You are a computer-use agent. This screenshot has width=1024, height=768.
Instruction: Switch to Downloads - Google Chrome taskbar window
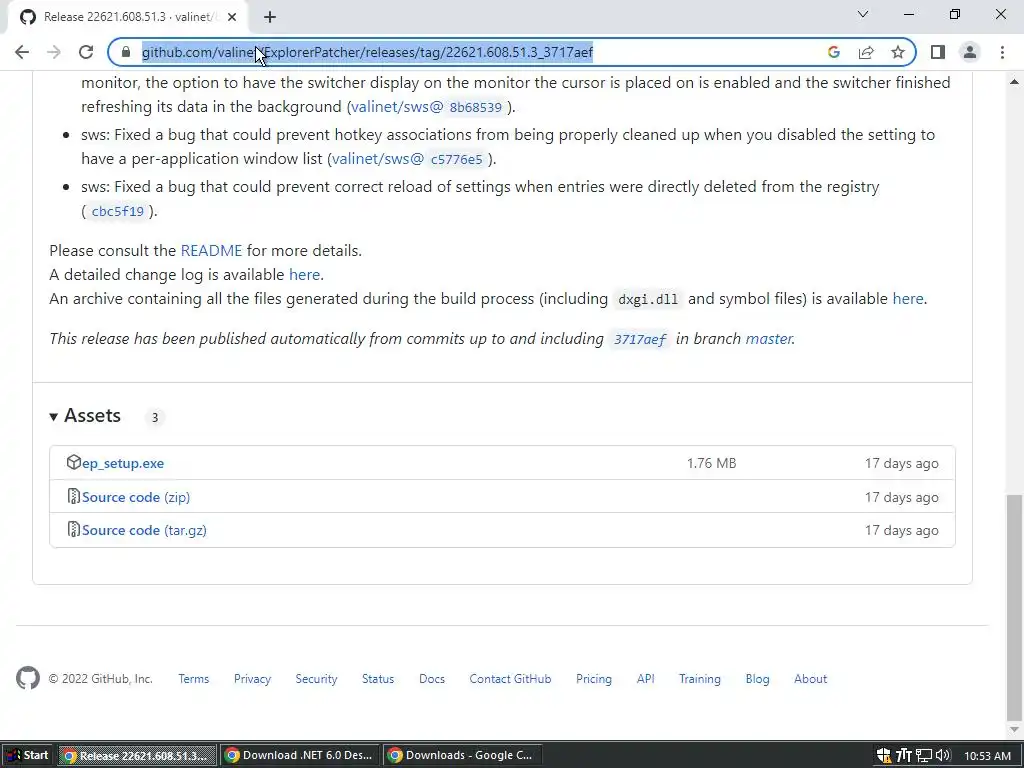(x=461, y=756)
